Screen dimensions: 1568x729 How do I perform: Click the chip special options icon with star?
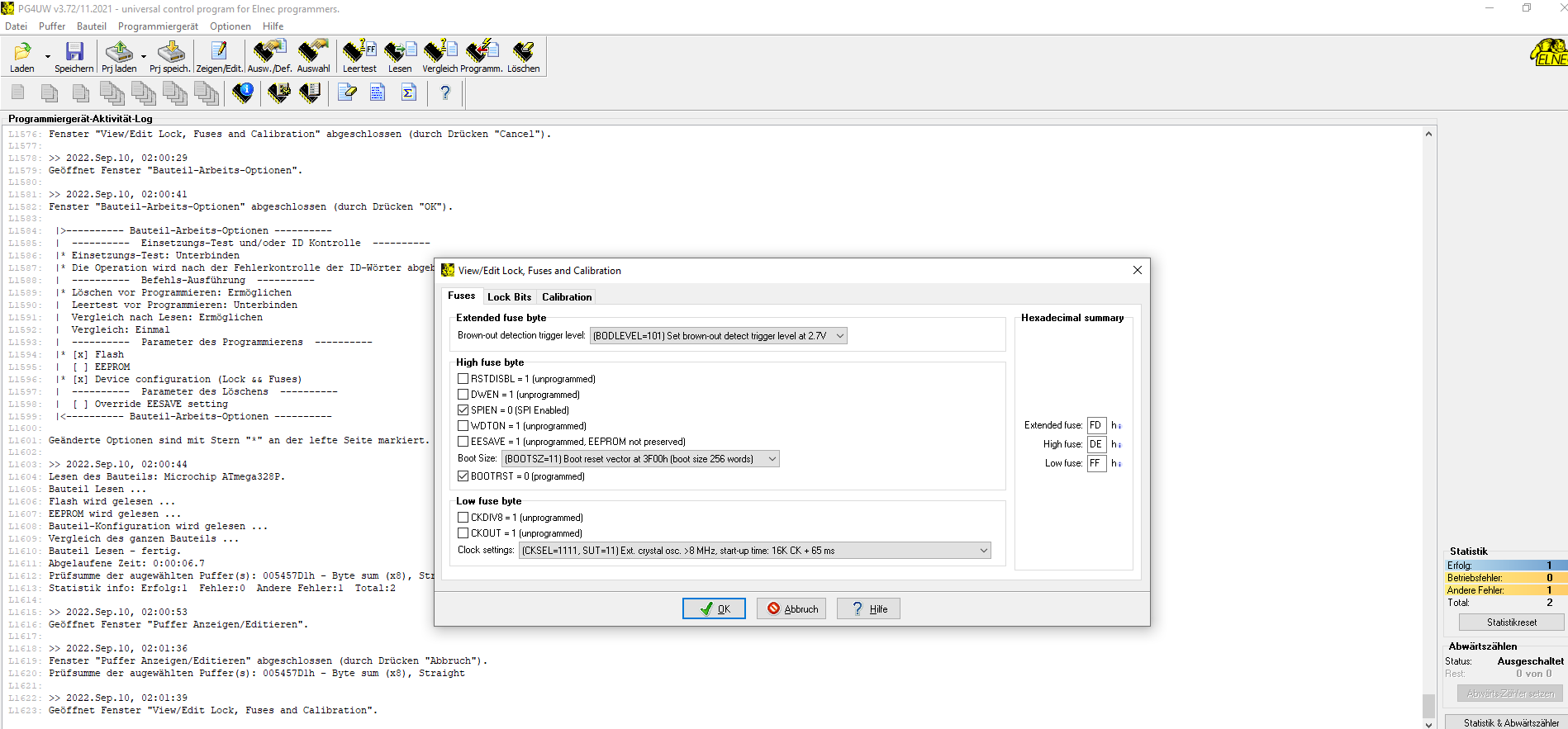pos(279,92)
